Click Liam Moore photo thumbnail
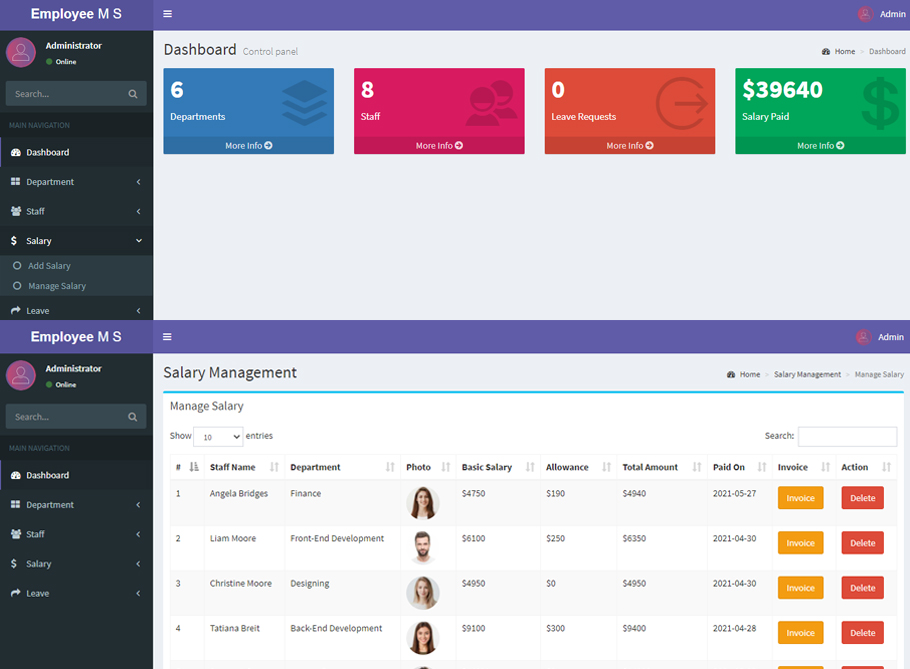 [422, 548]
